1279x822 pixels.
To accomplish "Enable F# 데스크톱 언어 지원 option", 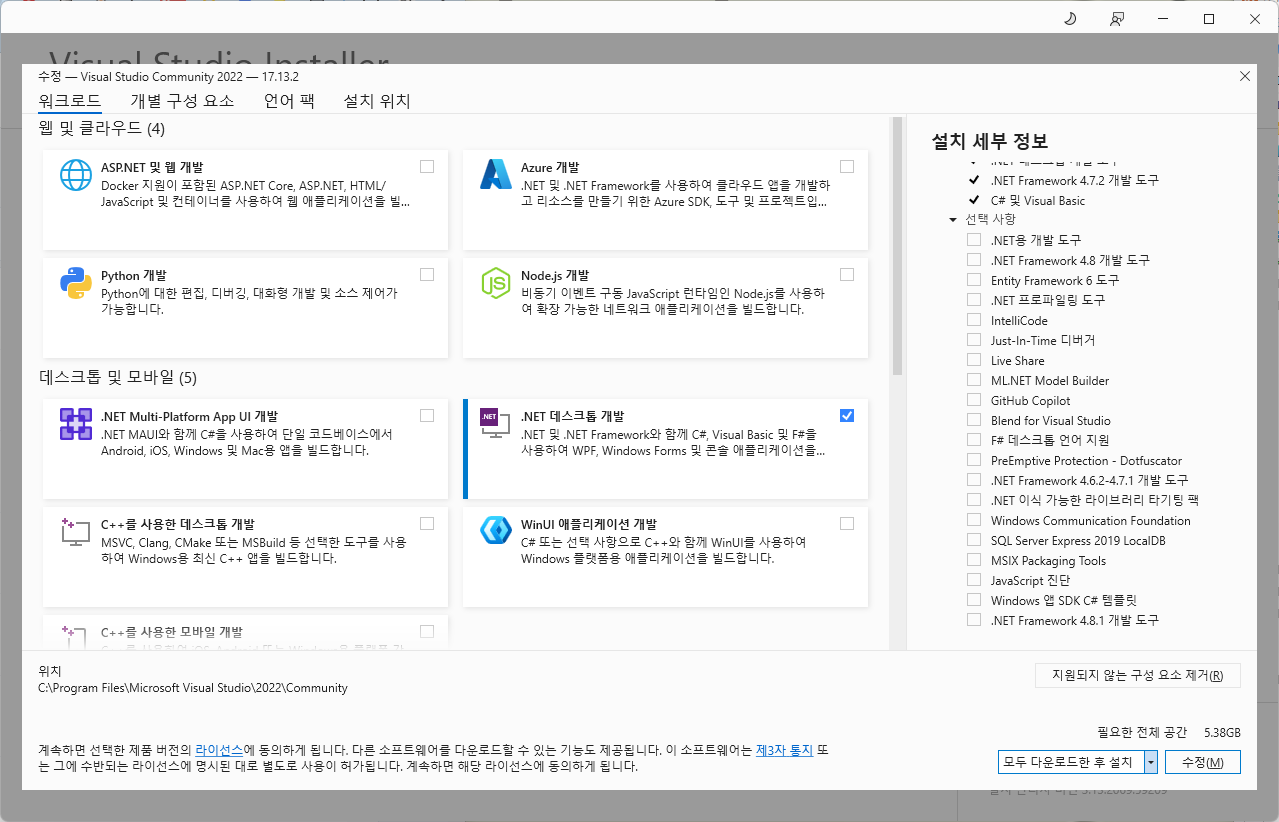I will [x=974, y=440].
